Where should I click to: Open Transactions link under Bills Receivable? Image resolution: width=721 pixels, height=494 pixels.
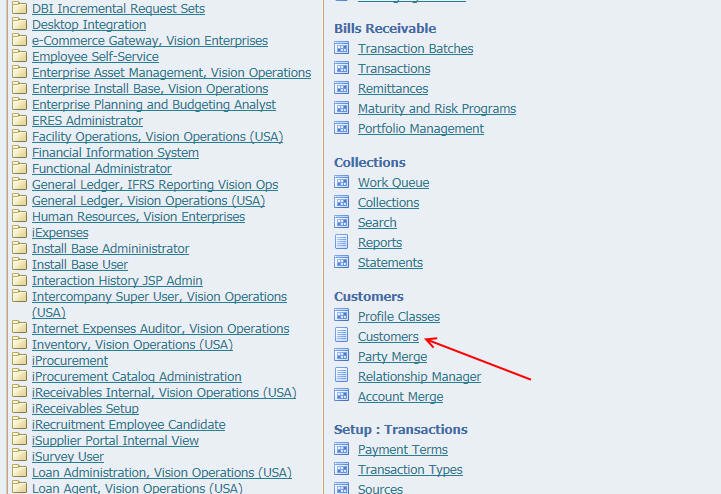[394, 69]
